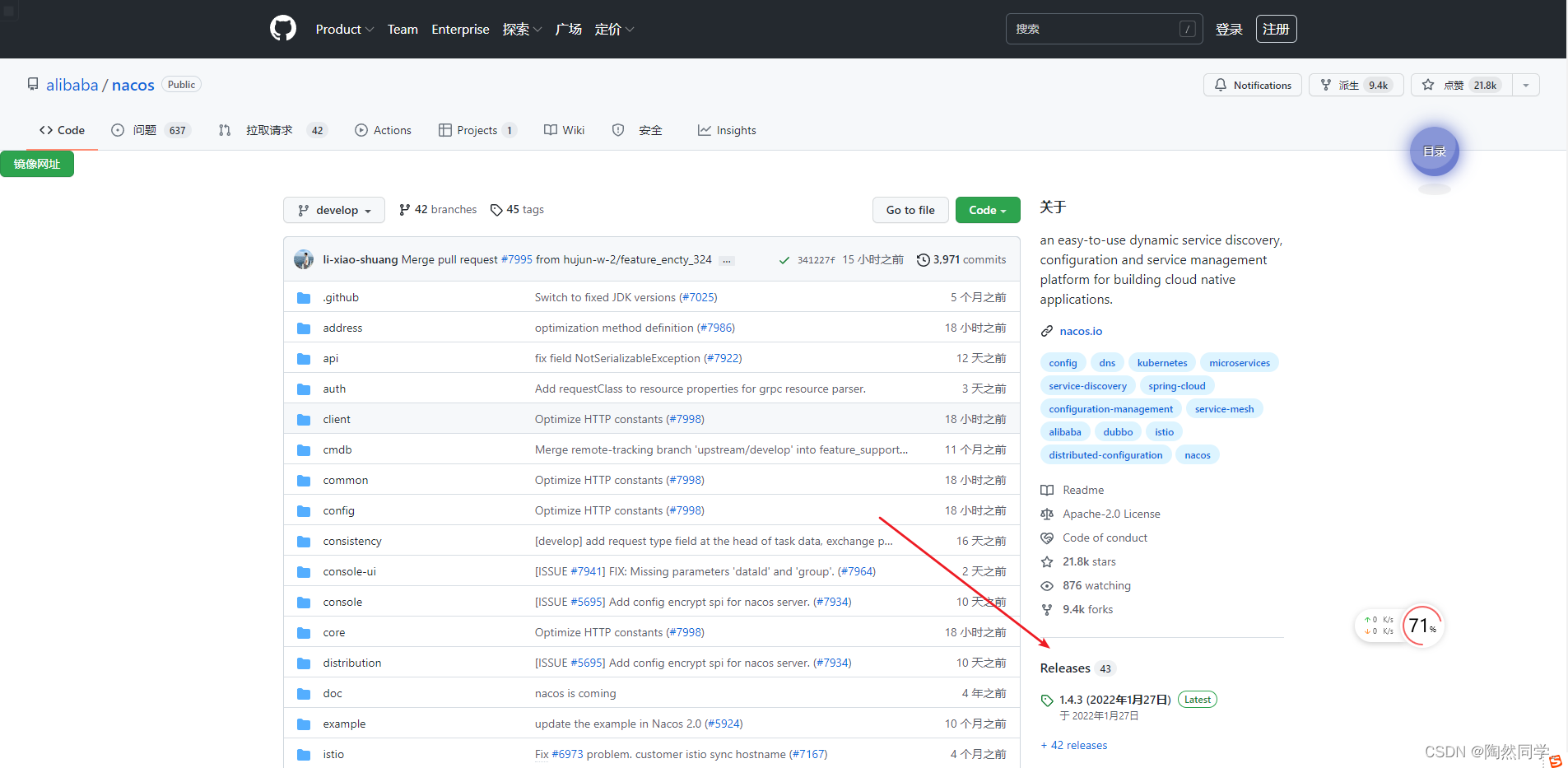Star the repository with the star button
Image resolution: width=1568 pixels, height=768 pixels.
[1460, 85]
